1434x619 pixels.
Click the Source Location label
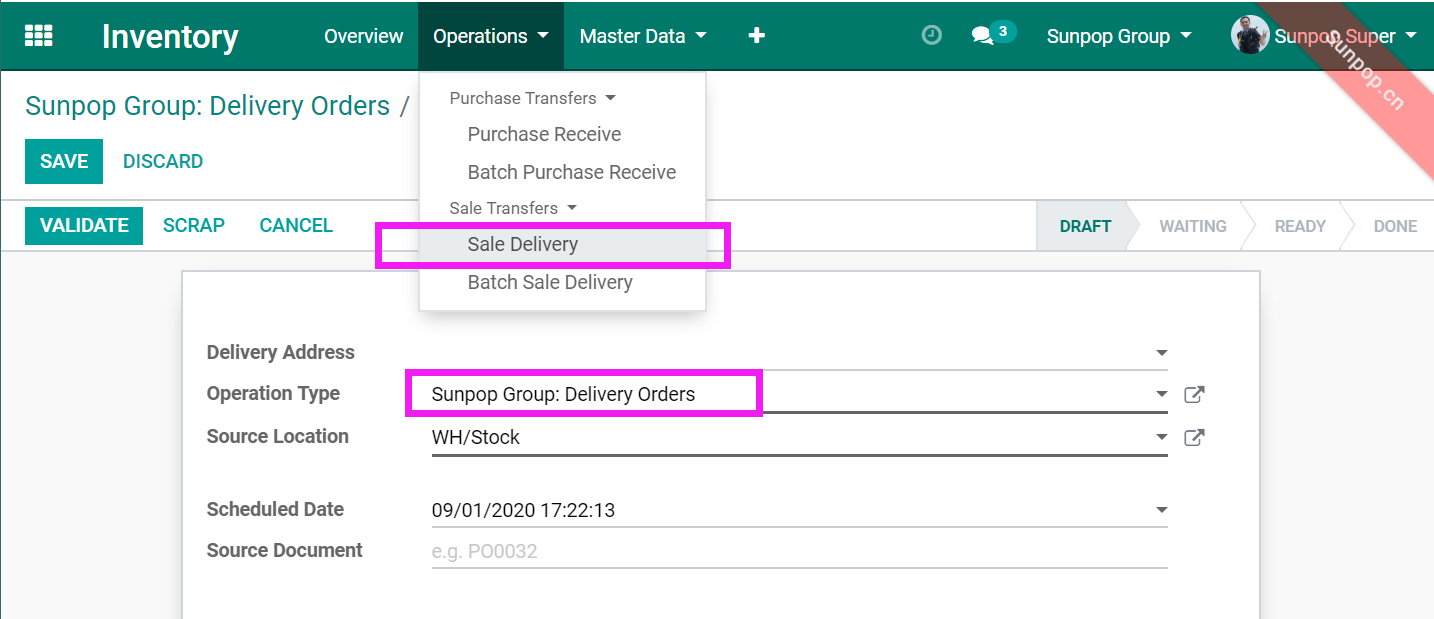coord(278,436)
